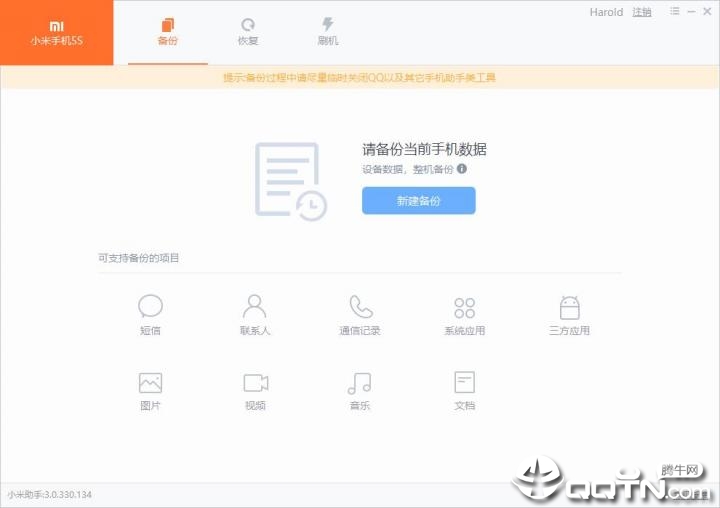Click the 注销 logout link
Viewport: 720px width, 508px height.
(x=641, y=12)
